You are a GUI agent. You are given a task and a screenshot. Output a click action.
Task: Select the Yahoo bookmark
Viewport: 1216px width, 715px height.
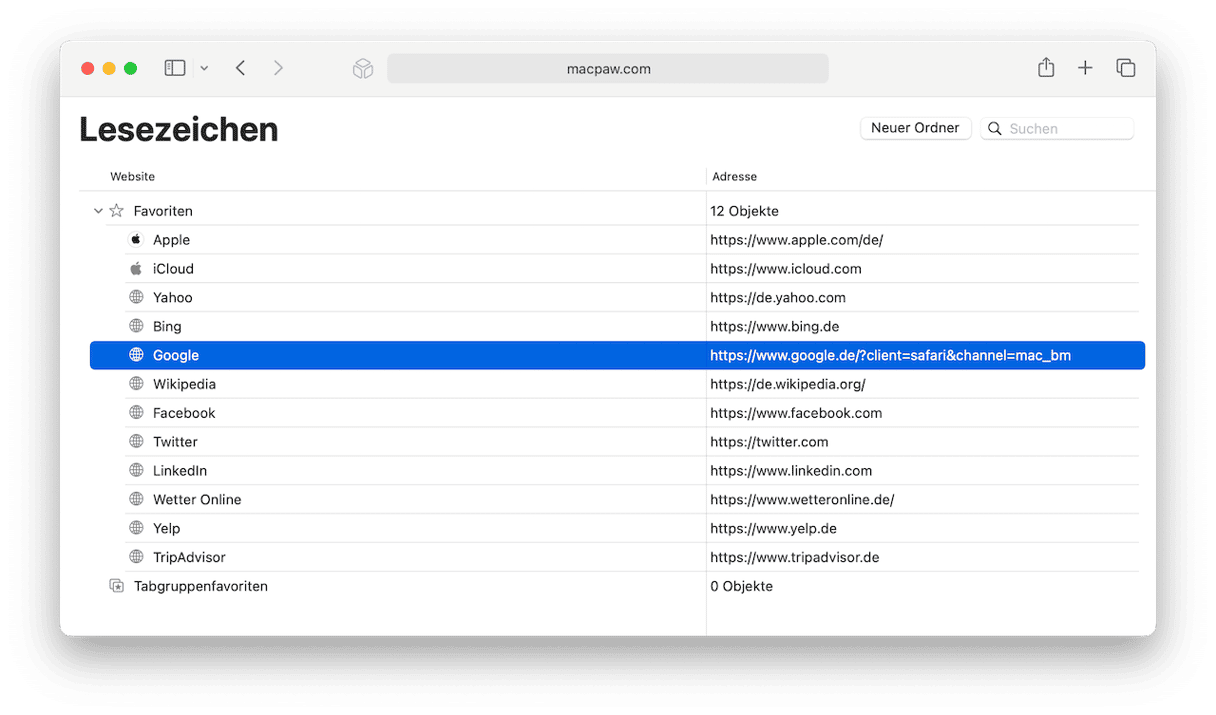click(x=172, y=297)
